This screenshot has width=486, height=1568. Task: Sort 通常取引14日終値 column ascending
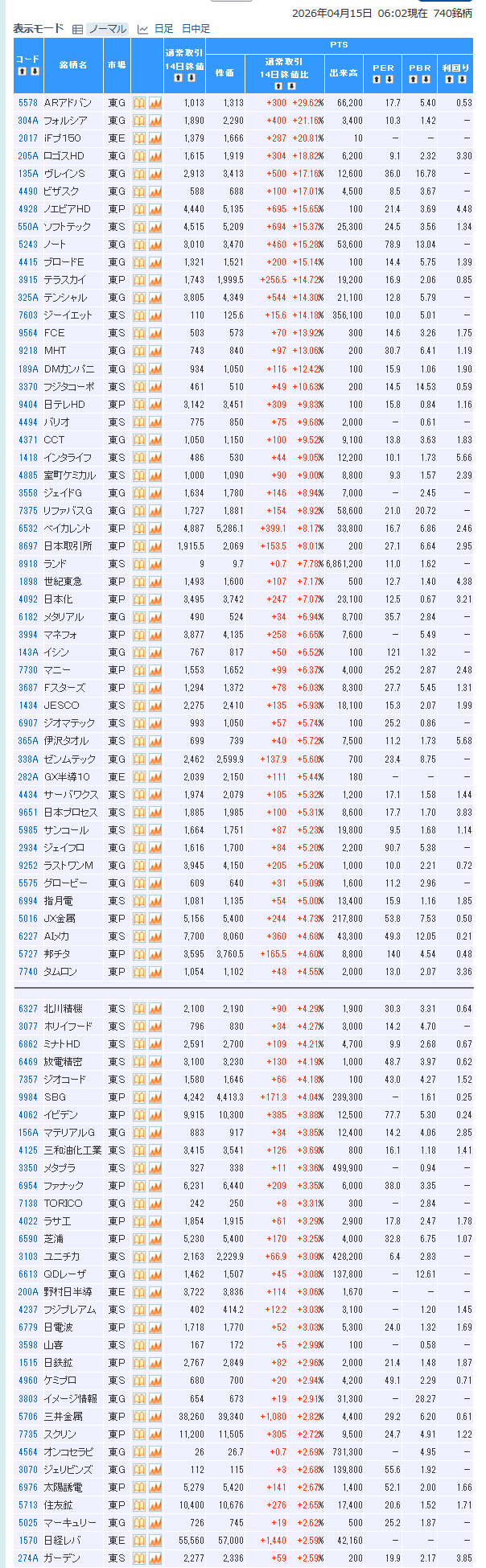(x=179, y=78)
